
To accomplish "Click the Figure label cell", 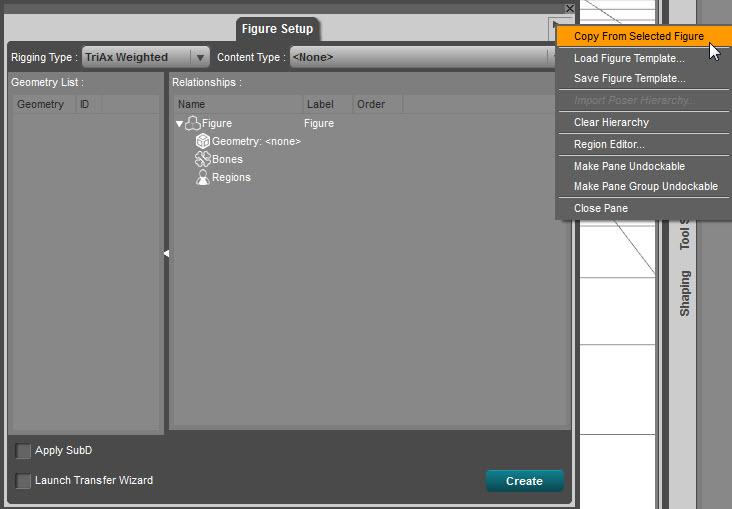I will [x=319, y=123].
